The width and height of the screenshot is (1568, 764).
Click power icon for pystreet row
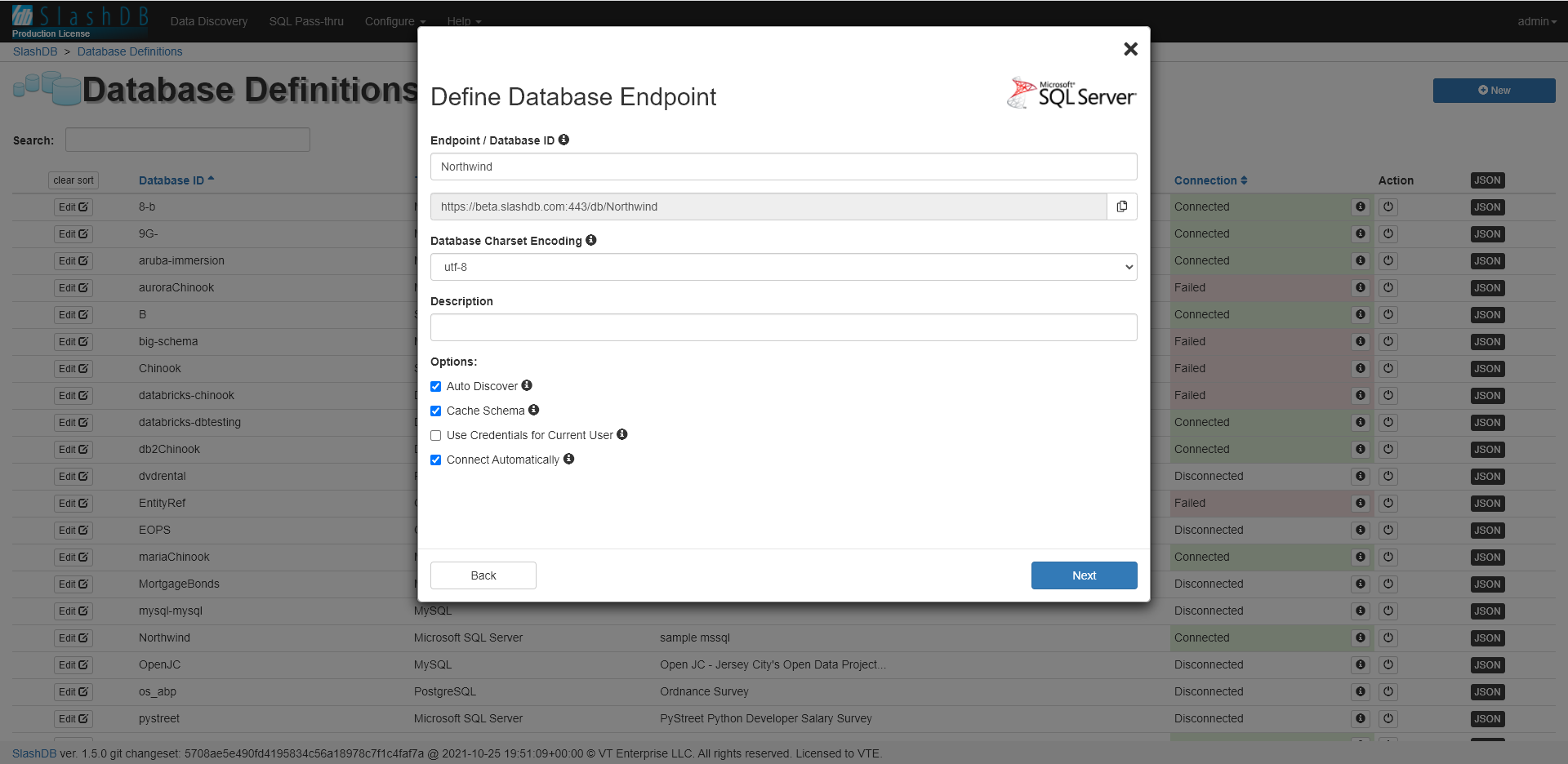[x=1388, y=719]
